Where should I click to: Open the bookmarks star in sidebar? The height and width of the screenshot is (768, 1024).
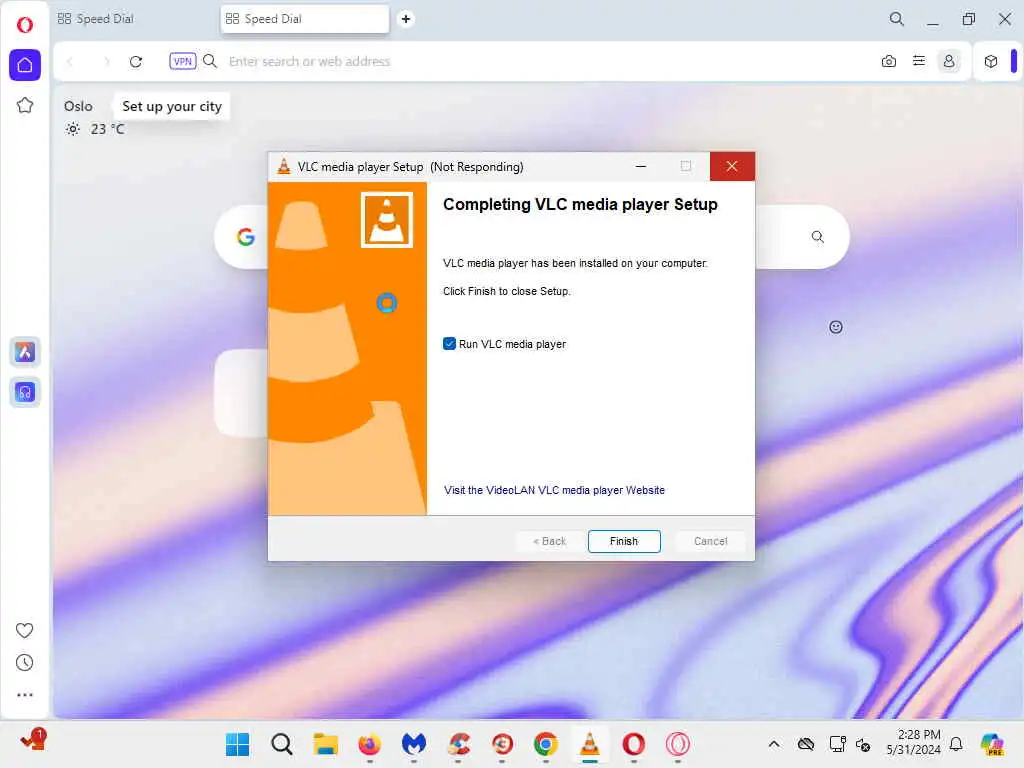point(25,105)
